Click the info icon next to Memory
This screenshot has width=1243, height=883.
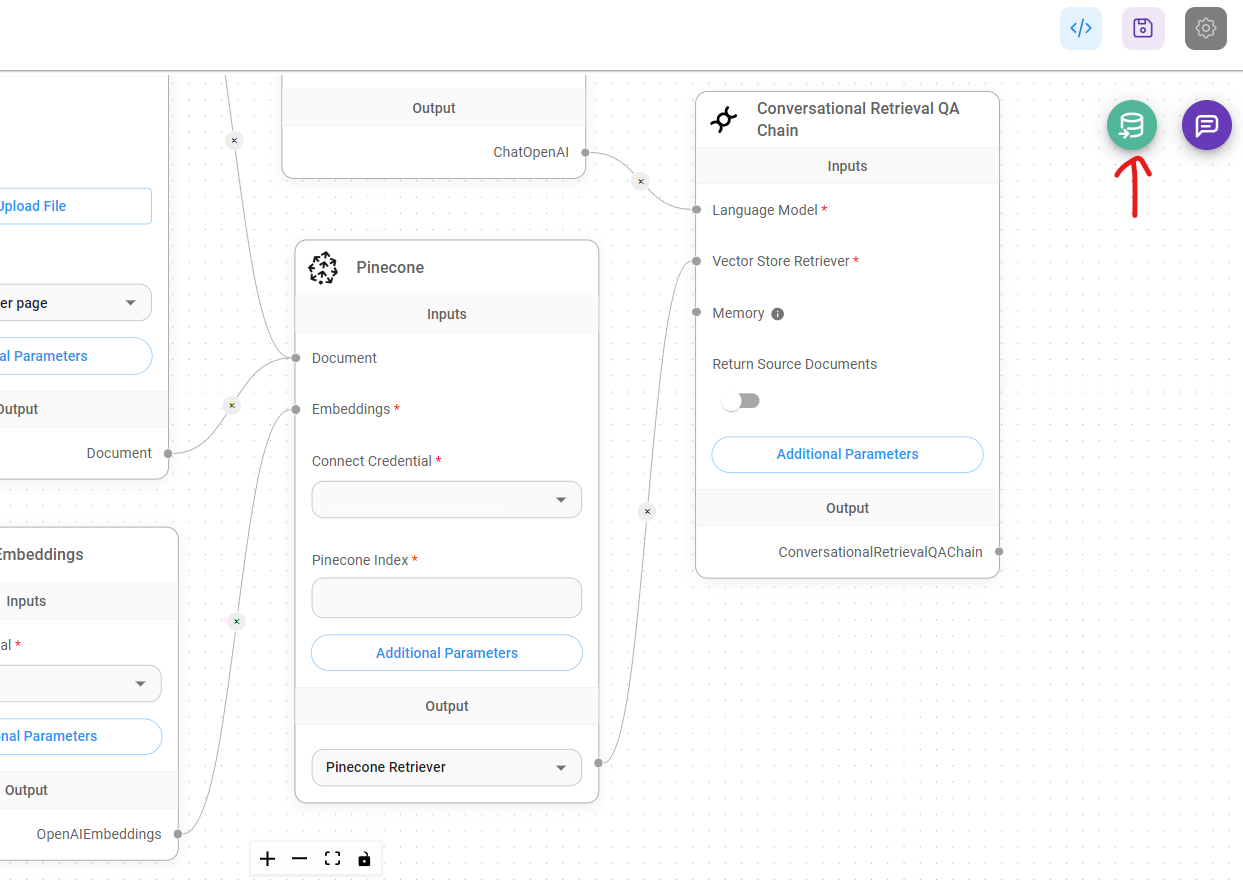coord(778,314)
